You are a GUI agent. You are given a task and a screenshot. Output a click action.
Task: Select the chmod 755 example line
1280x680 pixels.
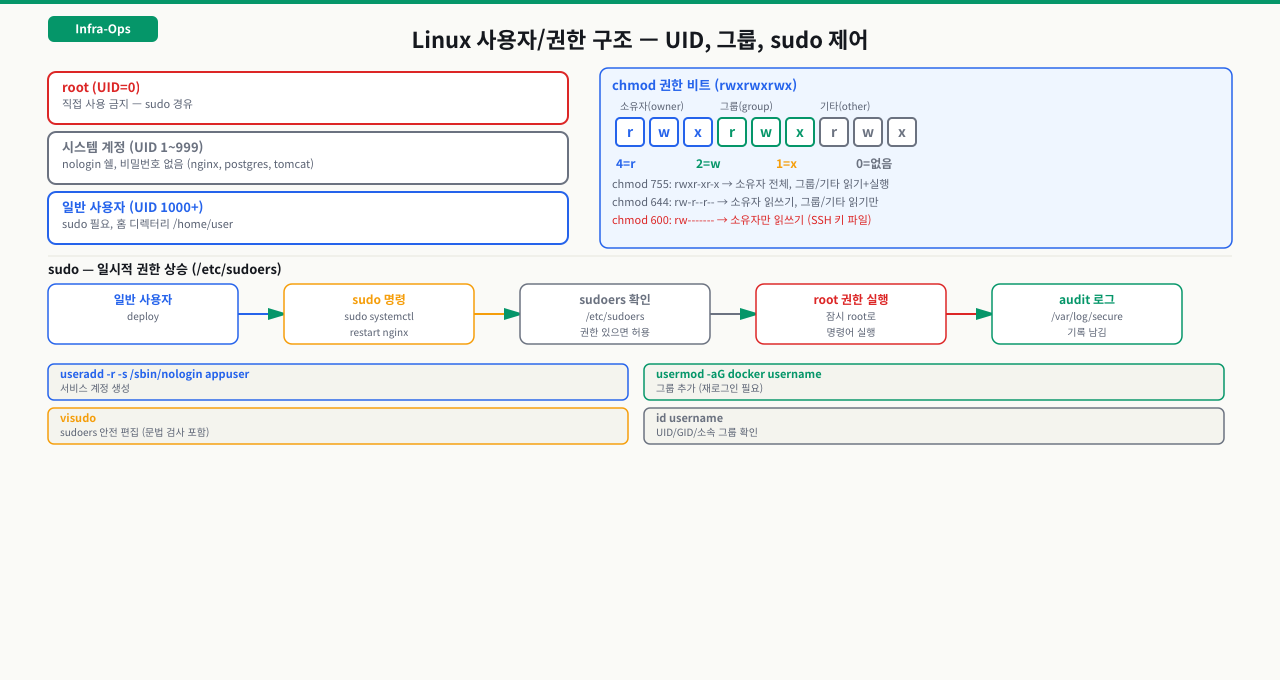click(750, 184)
